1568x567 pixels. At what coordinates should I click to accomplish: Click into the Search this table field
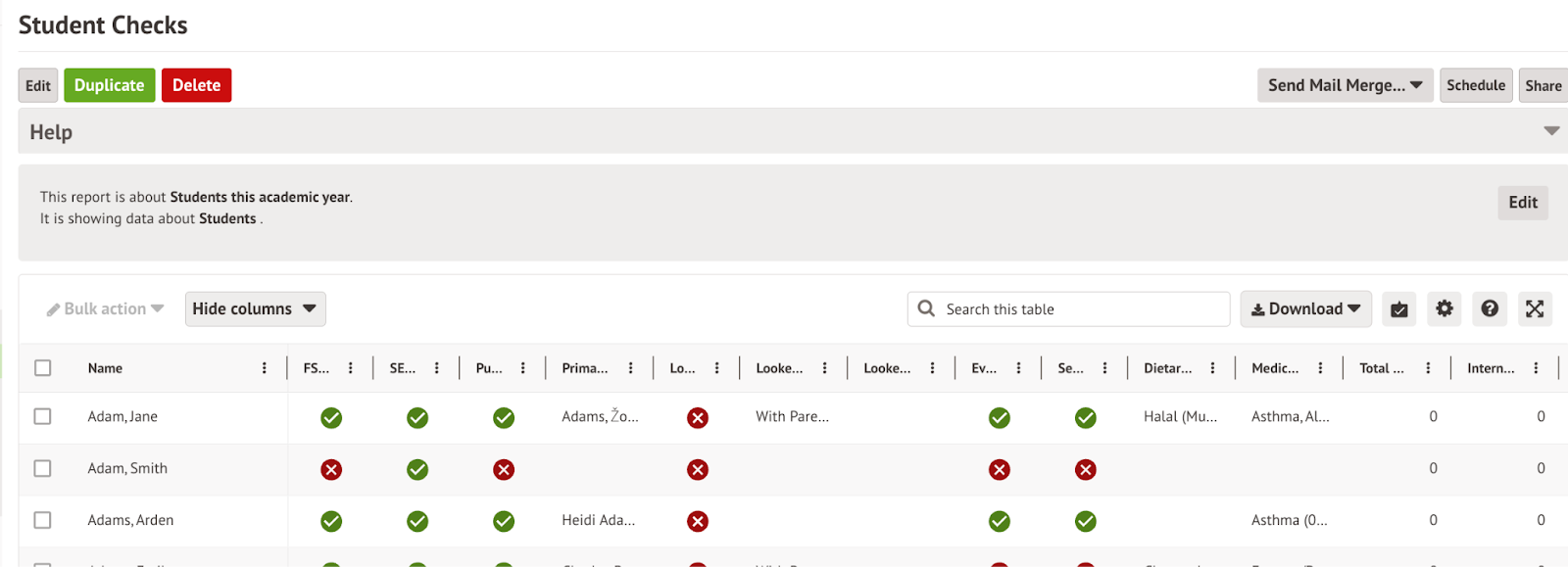point(1078,309)
